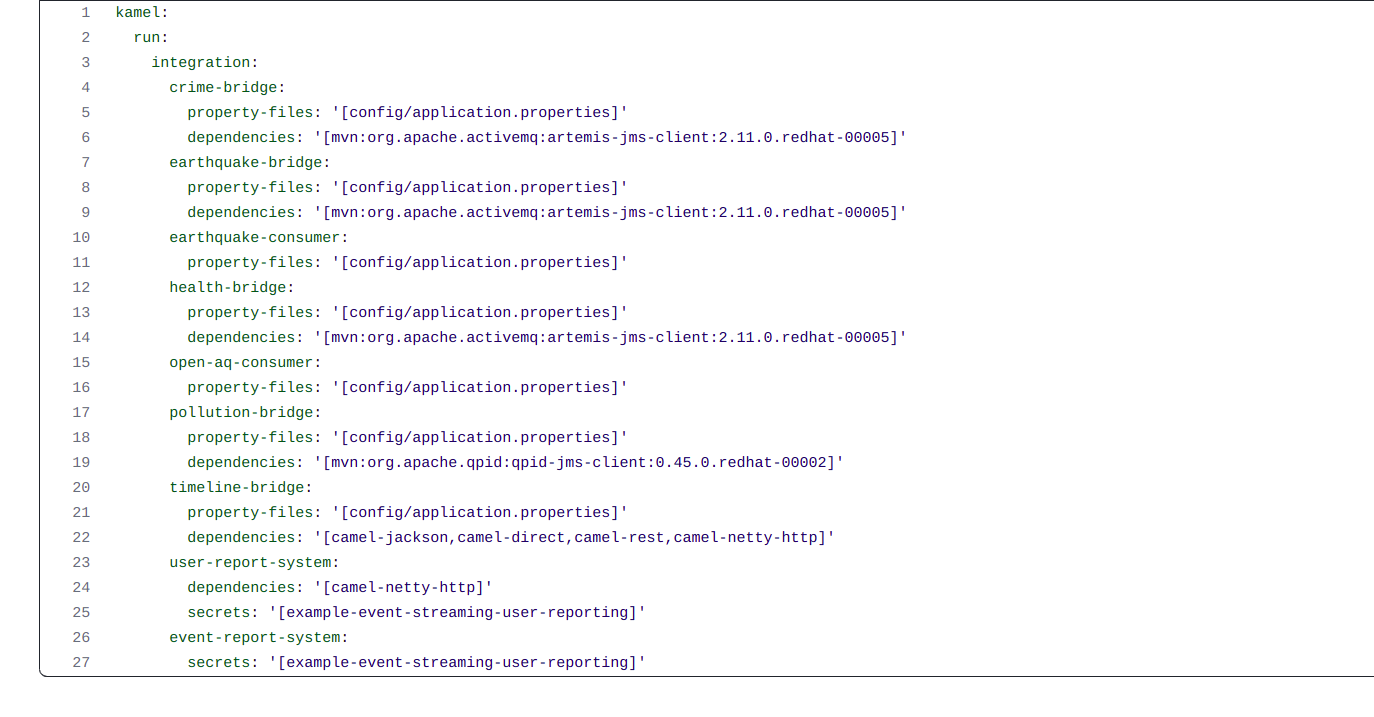The height and width of the screenshot is (717, 1374).
Task: Click the 'timeline-bridge:' key
Action: pos(241,487)
